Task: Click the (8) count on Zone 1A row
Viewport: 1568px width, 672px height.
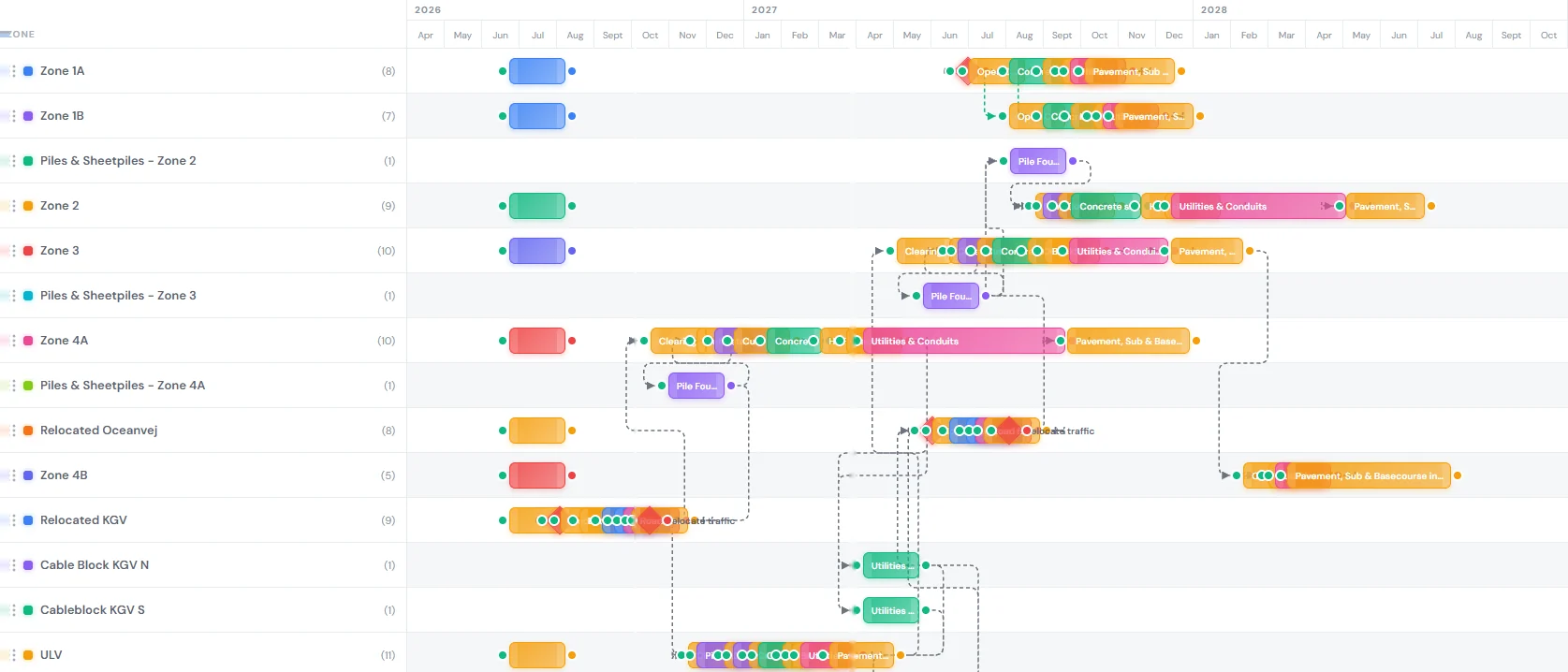Action: pos(388,71)
